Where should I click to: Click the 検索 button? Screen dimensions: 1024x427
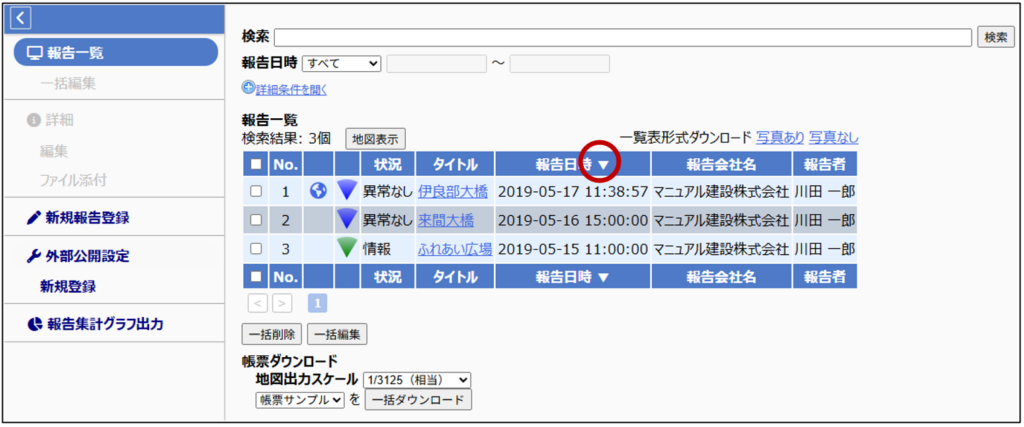coord(995,37)
